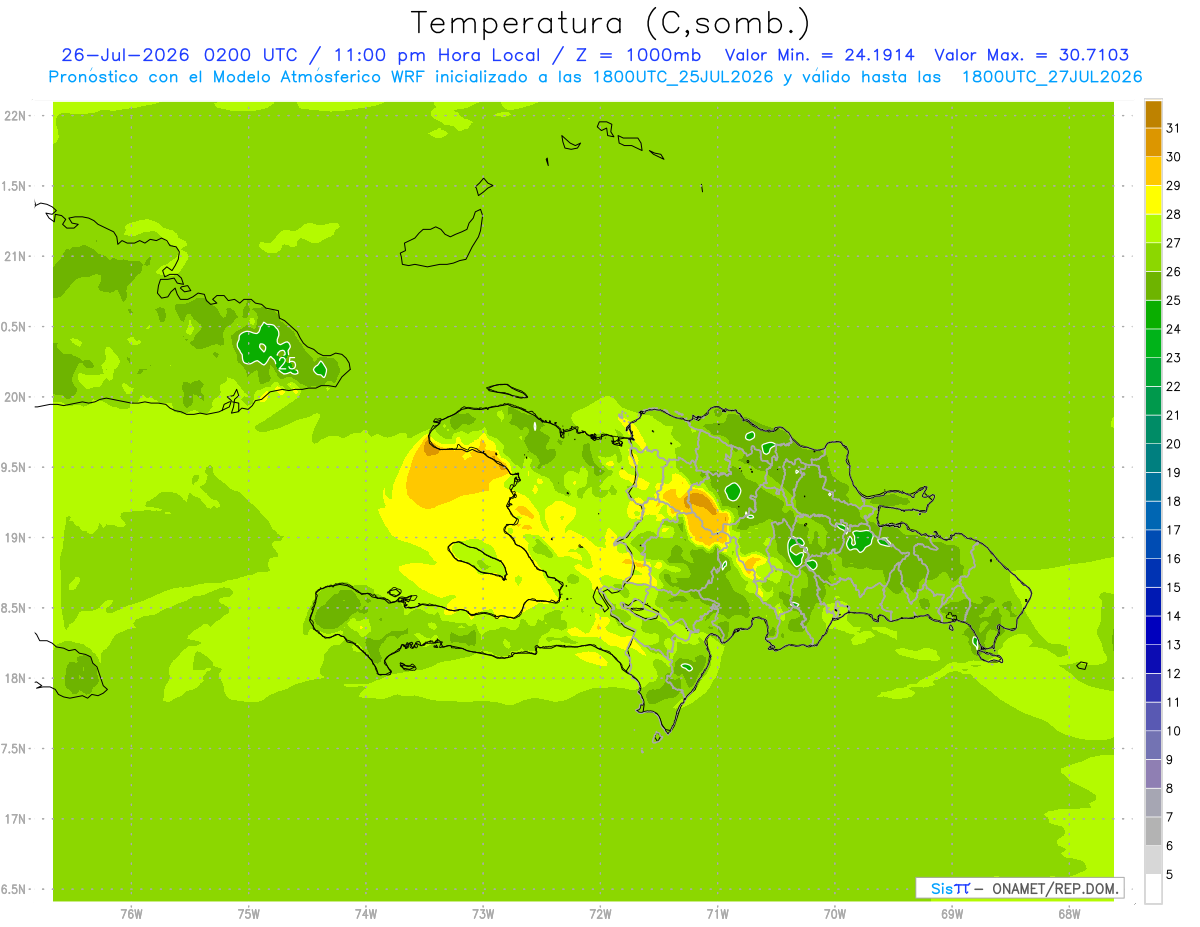Select the lime legend swatch between 27 and 28
The width and height of the screenshot is (1200, 927).
click(x=1153, y=228)
